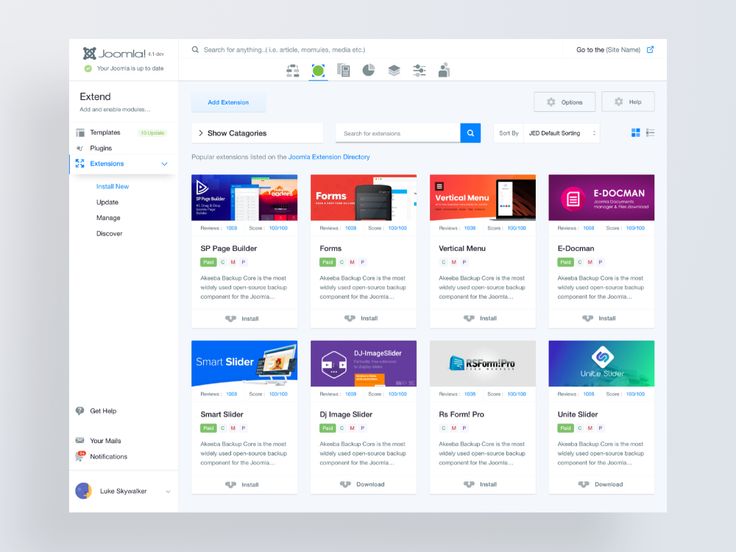Click the Your Mails envelope icon
The image size is (736, 552).
point(80,440)
